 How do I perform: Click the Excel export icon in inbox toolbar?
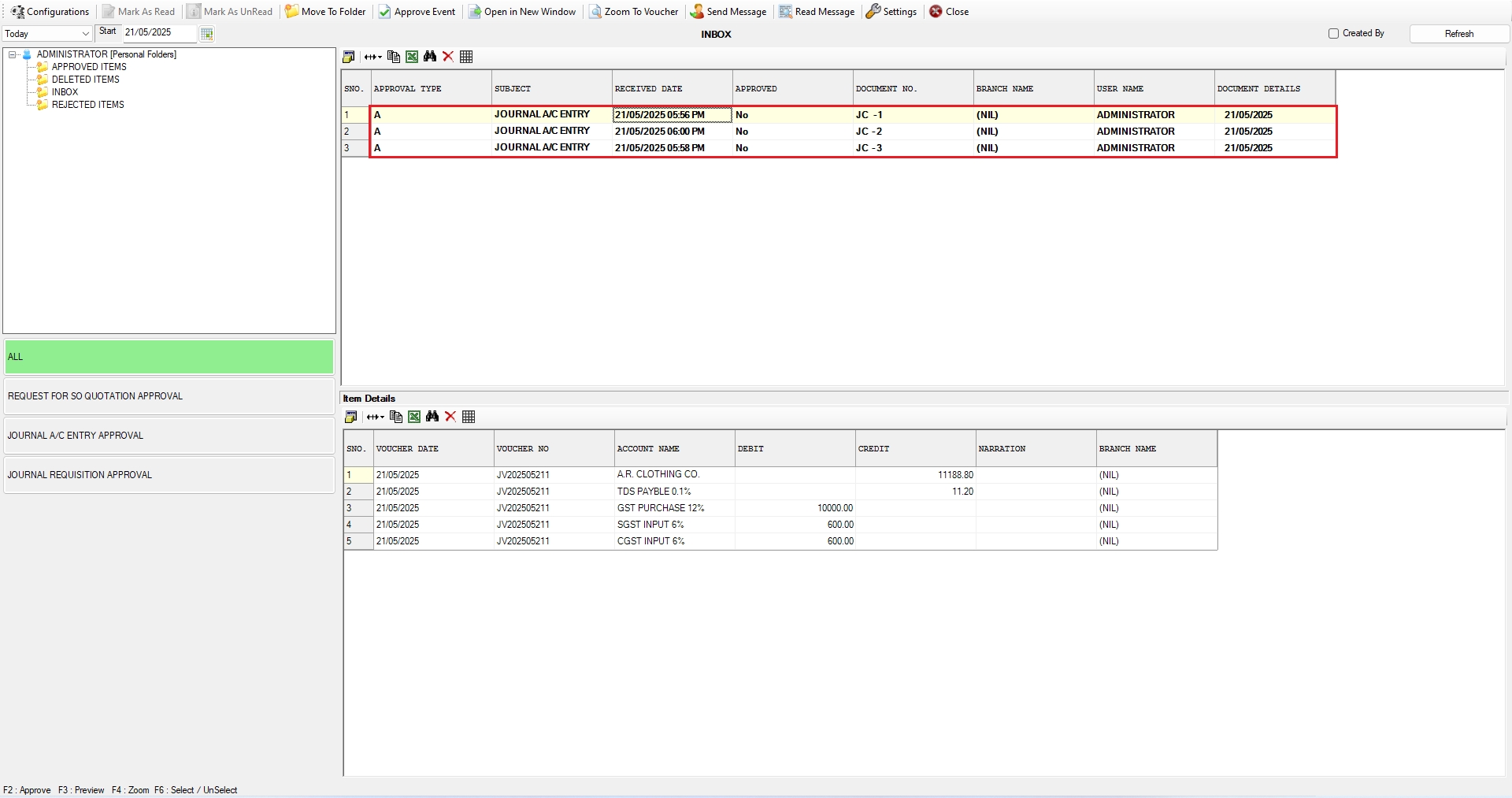(x=412, y=57)
